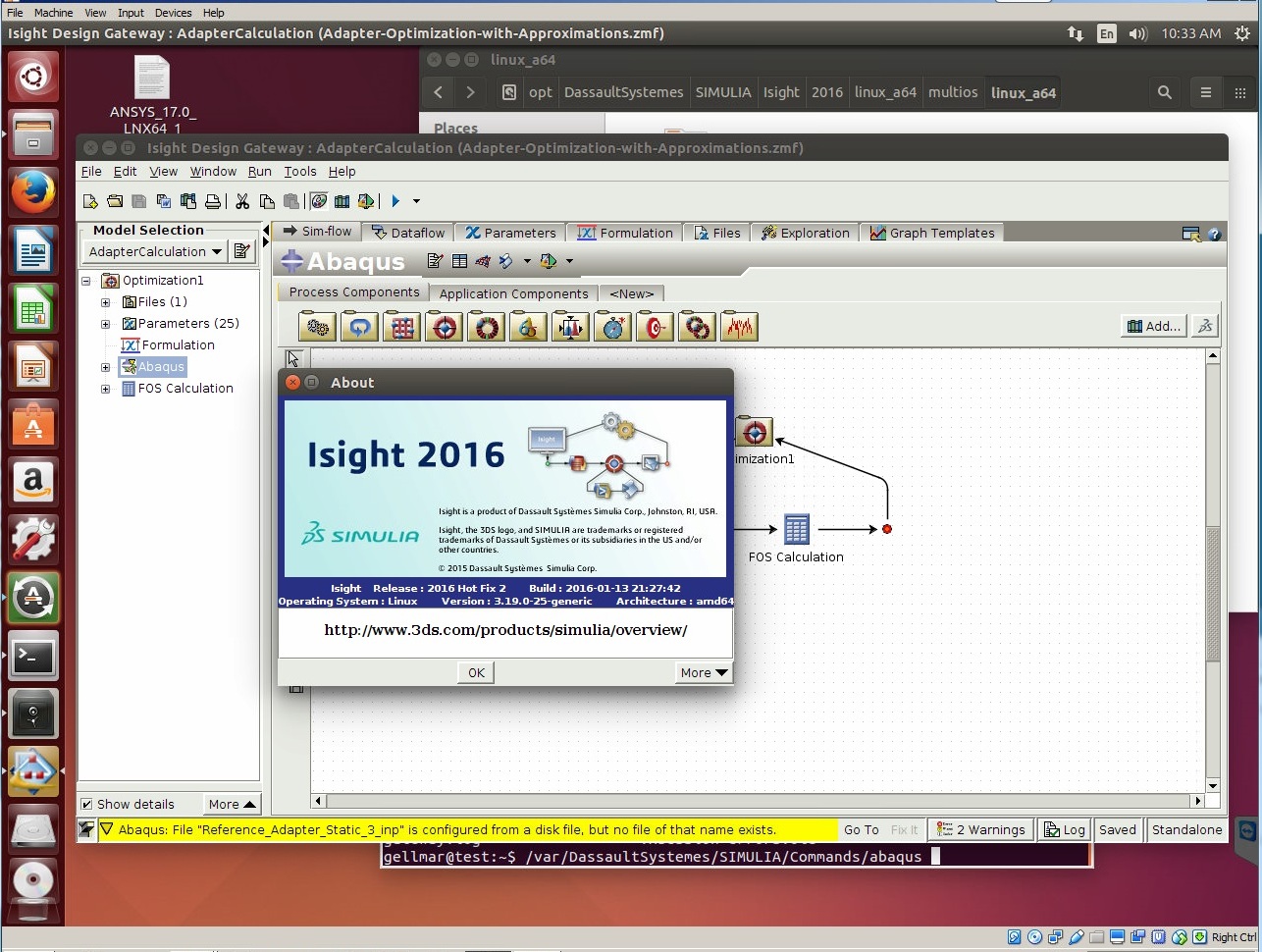Click the Cut scissors icon

coord(242,201)
